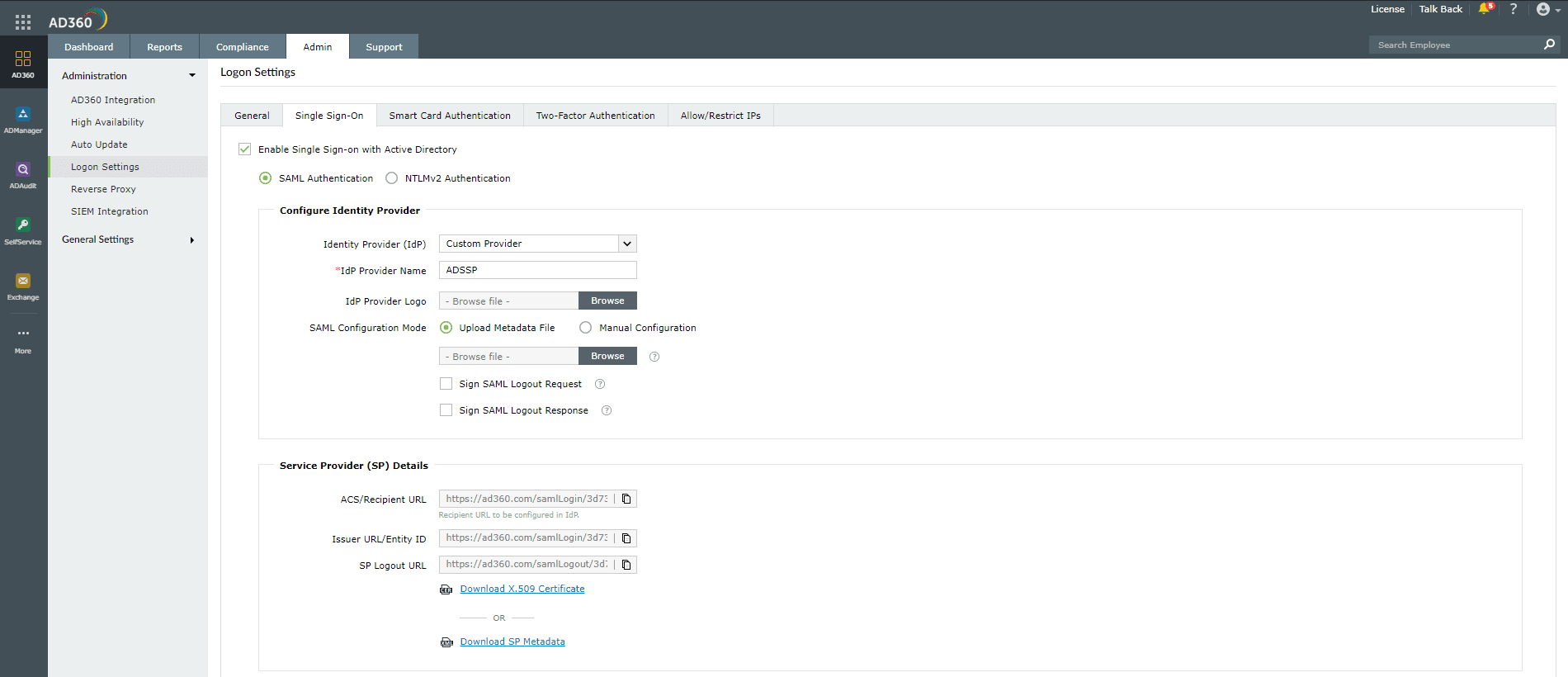
Task: Open the License link
Action: [1388, 9]
